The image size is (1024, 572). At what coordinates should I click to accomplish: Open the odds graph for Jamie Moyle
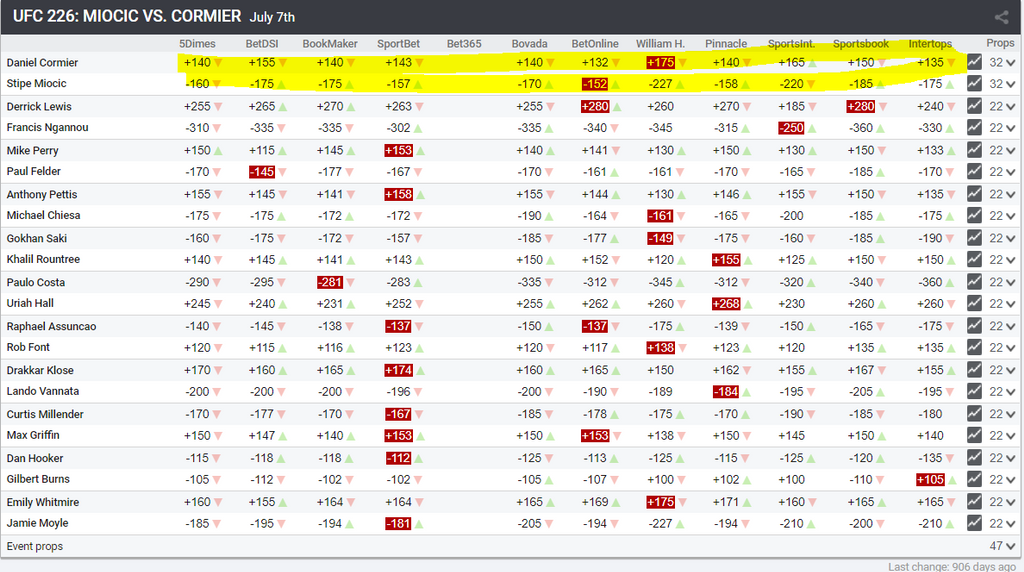coord(974,523)
